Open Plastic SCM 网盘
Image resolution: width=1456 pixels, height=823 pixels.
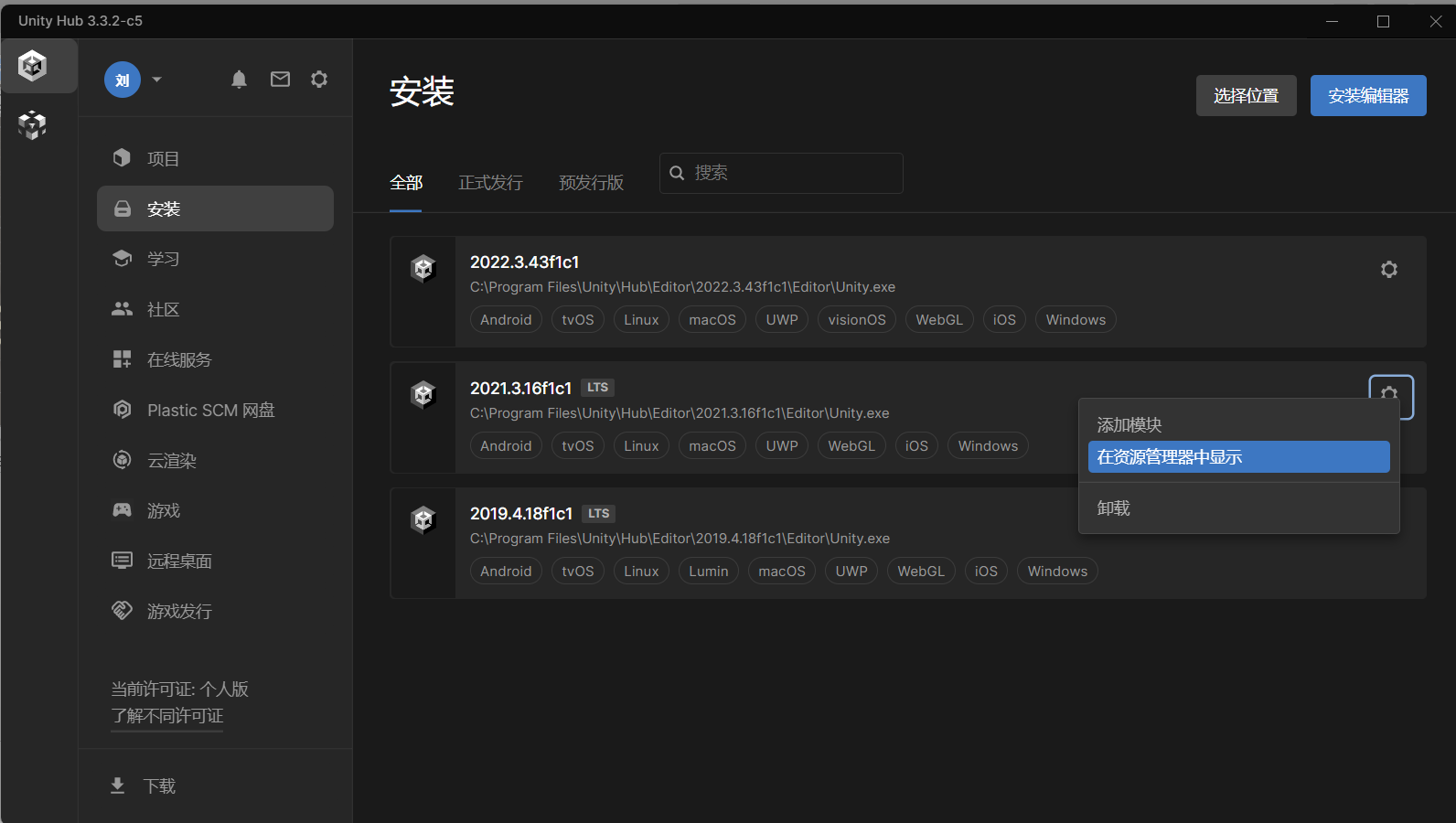coord(215,410)
